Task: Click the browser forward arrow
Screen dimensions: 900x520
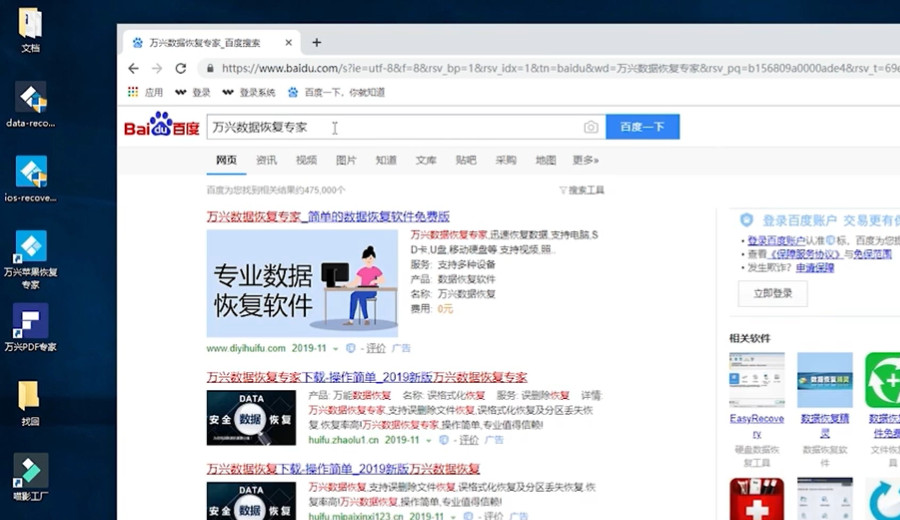Action: point(157,68)
